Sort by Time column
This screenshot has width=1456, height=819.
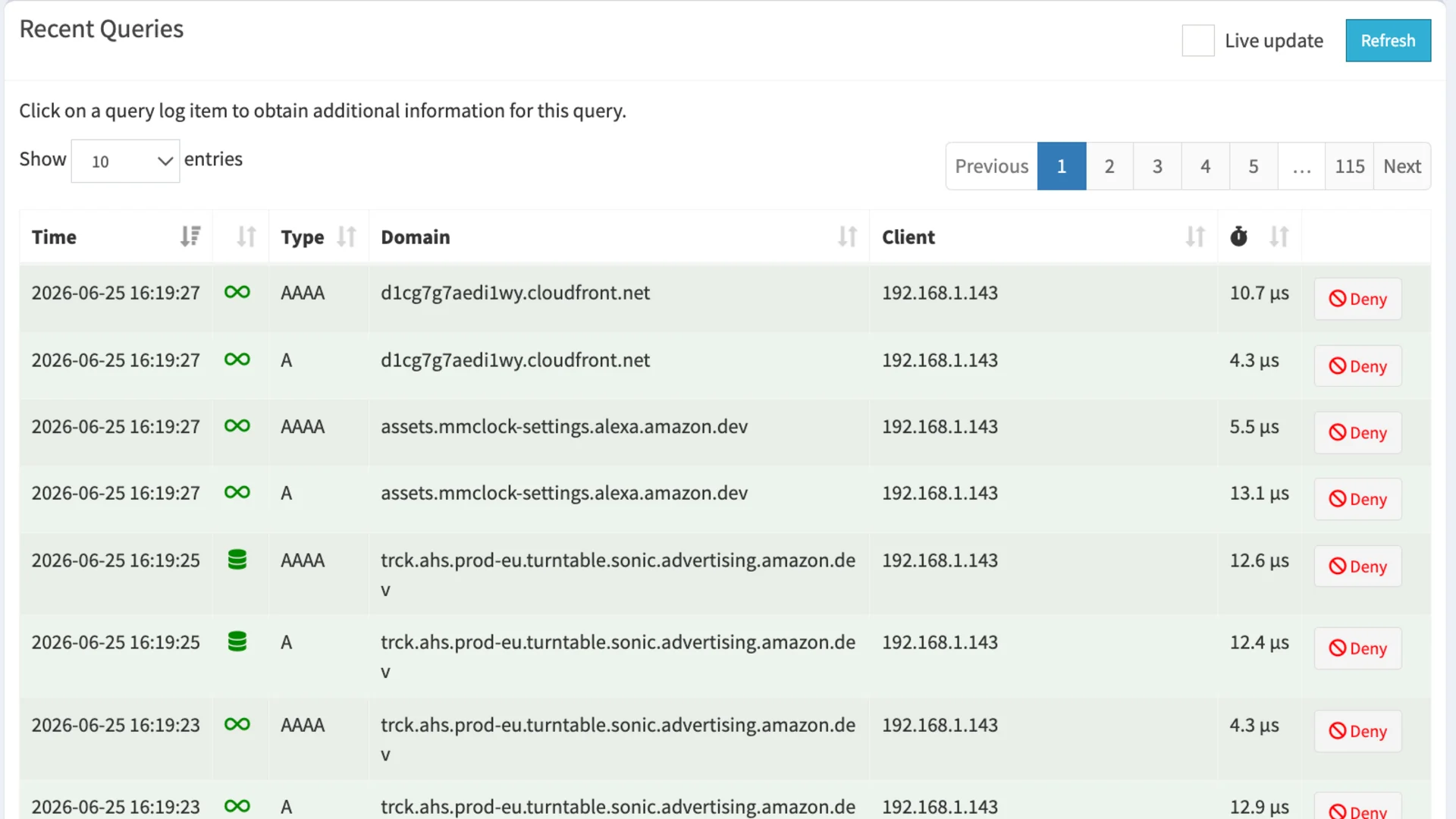(x=116, y=237)
